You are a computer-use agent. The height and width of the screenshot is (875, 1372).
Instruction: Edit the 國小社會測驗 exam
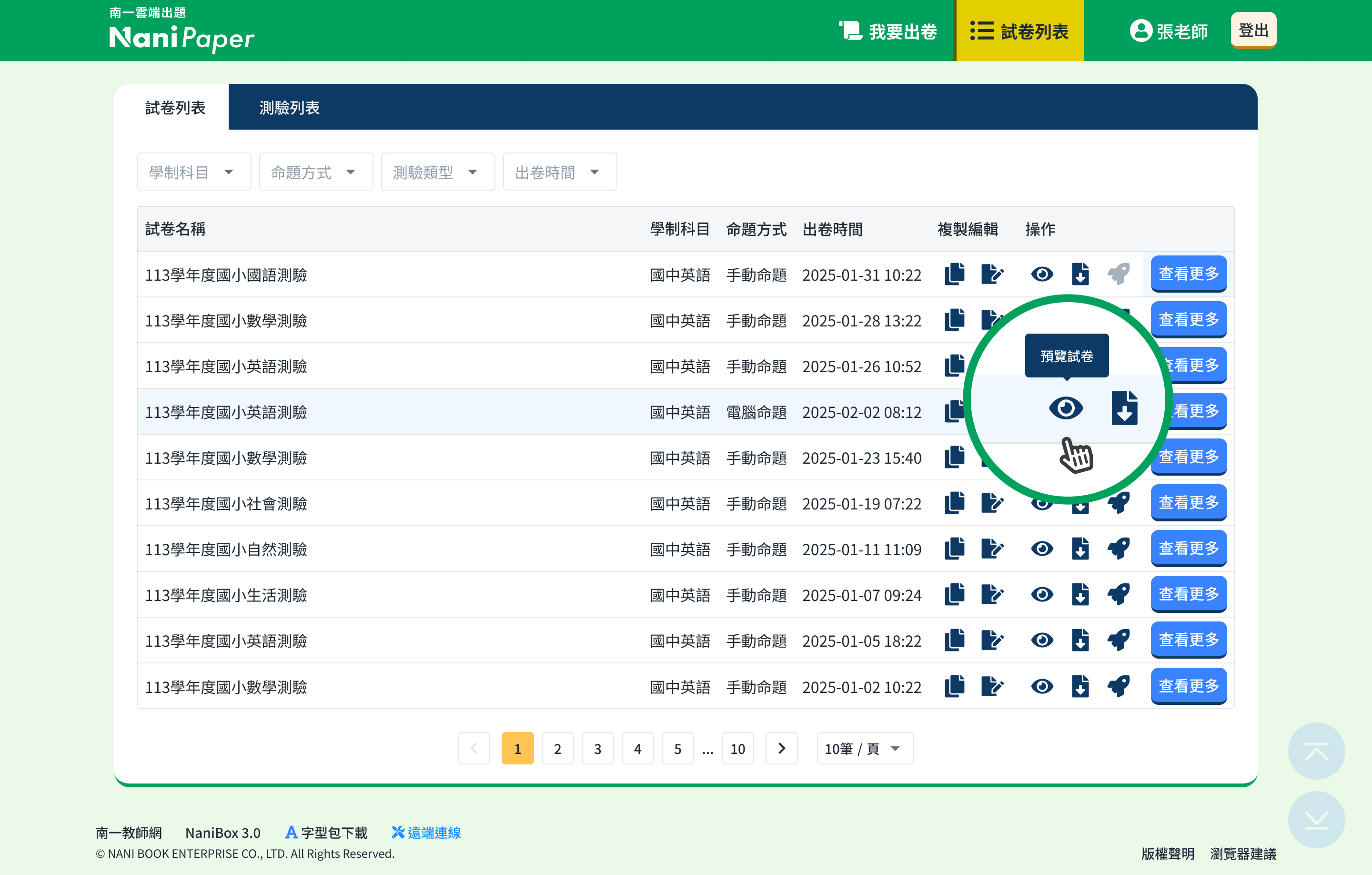pyautogui.click(x=992, y=503)
